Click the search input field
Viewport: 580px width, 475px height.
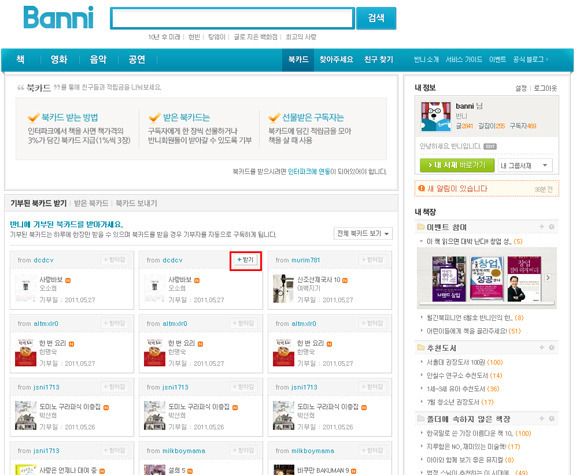[x=232, y=18]
